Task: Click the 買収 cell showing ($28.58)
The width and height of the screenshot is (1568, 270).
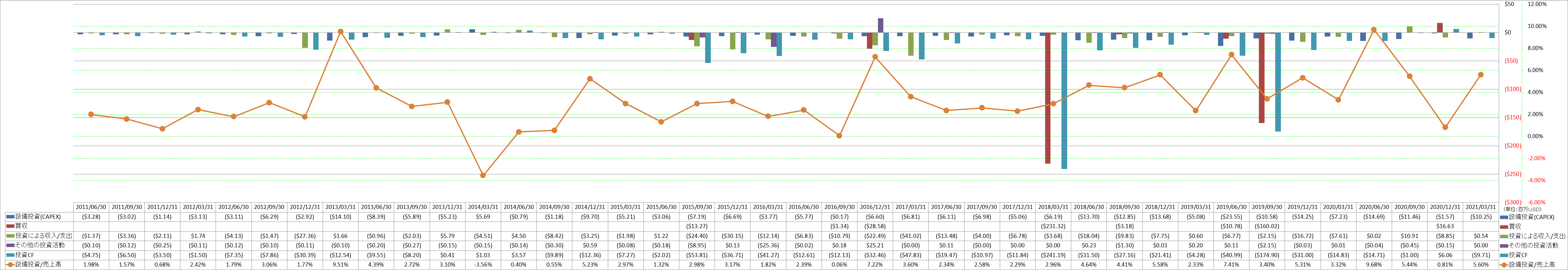Action: (875, 226)
